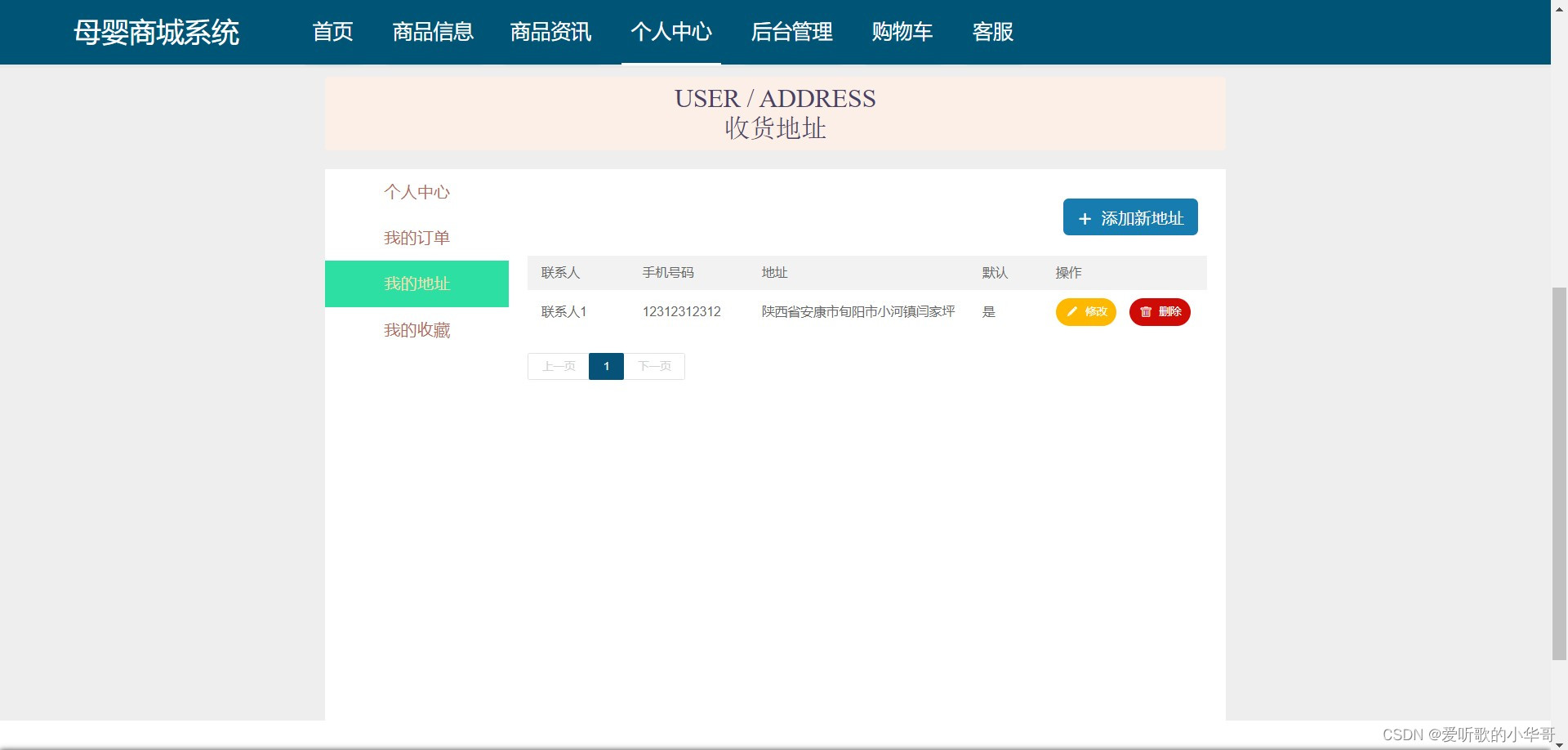Click the 上一页 pagination button
1568x750 pixels.
(x=559, y=366)
